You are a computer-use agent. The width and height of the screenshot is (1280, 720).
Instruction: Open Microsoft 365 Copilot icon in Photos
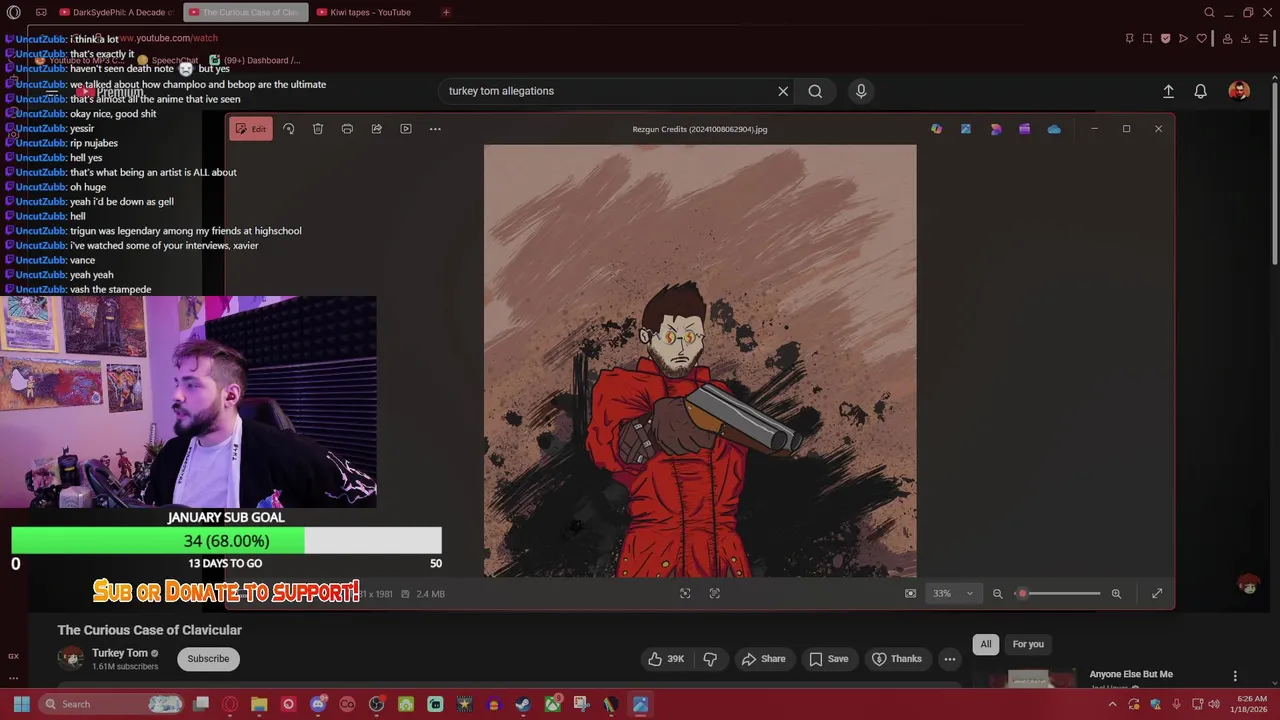(936, 129)
